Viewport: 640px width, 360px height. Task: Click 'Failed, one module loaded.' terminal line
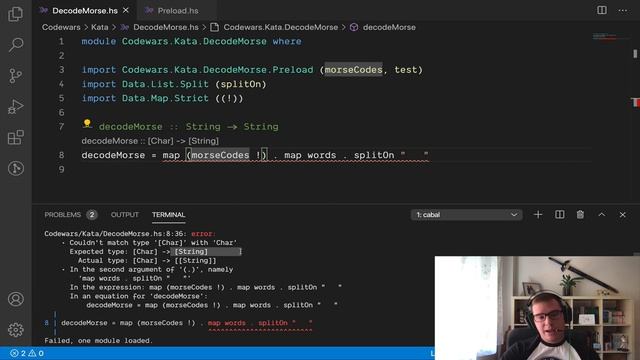point(98,340)
